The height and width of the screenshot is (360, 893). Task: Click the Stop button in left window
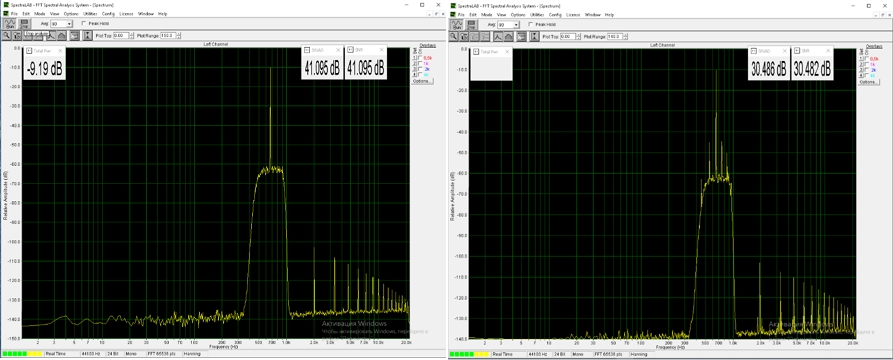click(24, 24)
